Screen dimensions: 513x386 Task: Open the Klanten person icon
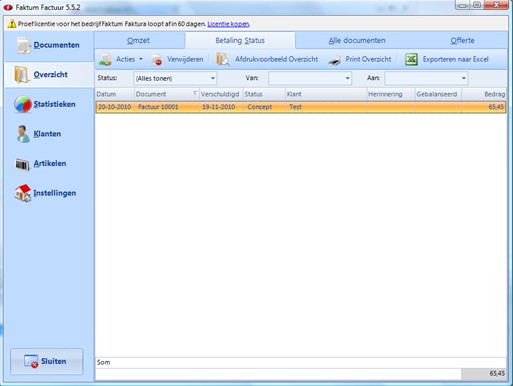click(23, 134)
